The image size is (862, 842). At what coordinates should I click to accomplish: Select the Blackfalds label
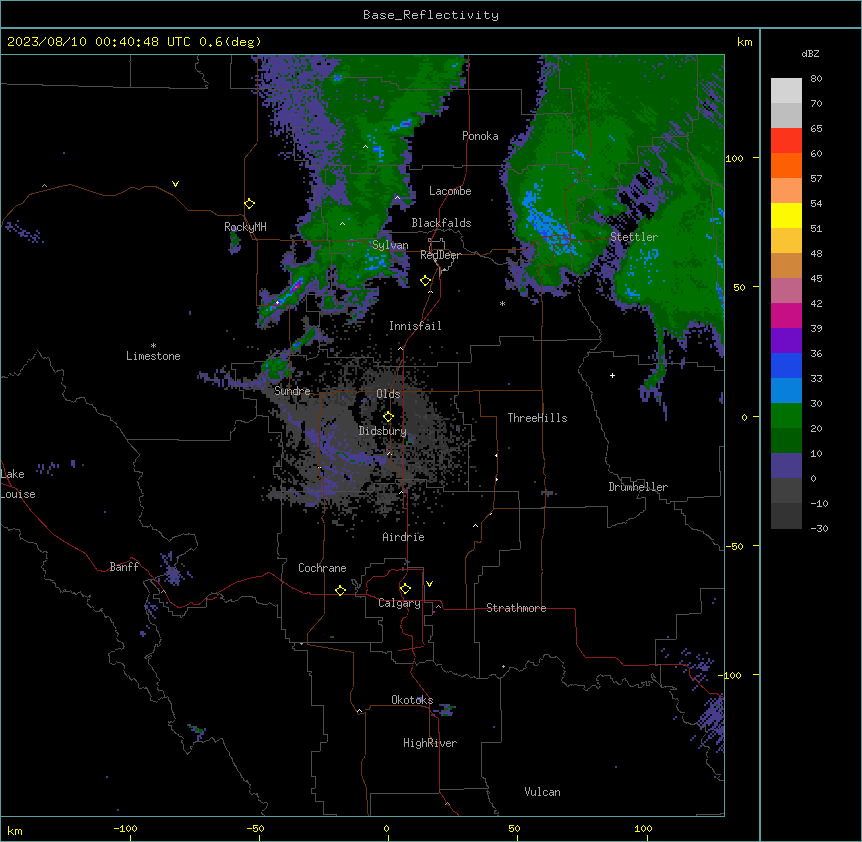coord(441,223)
